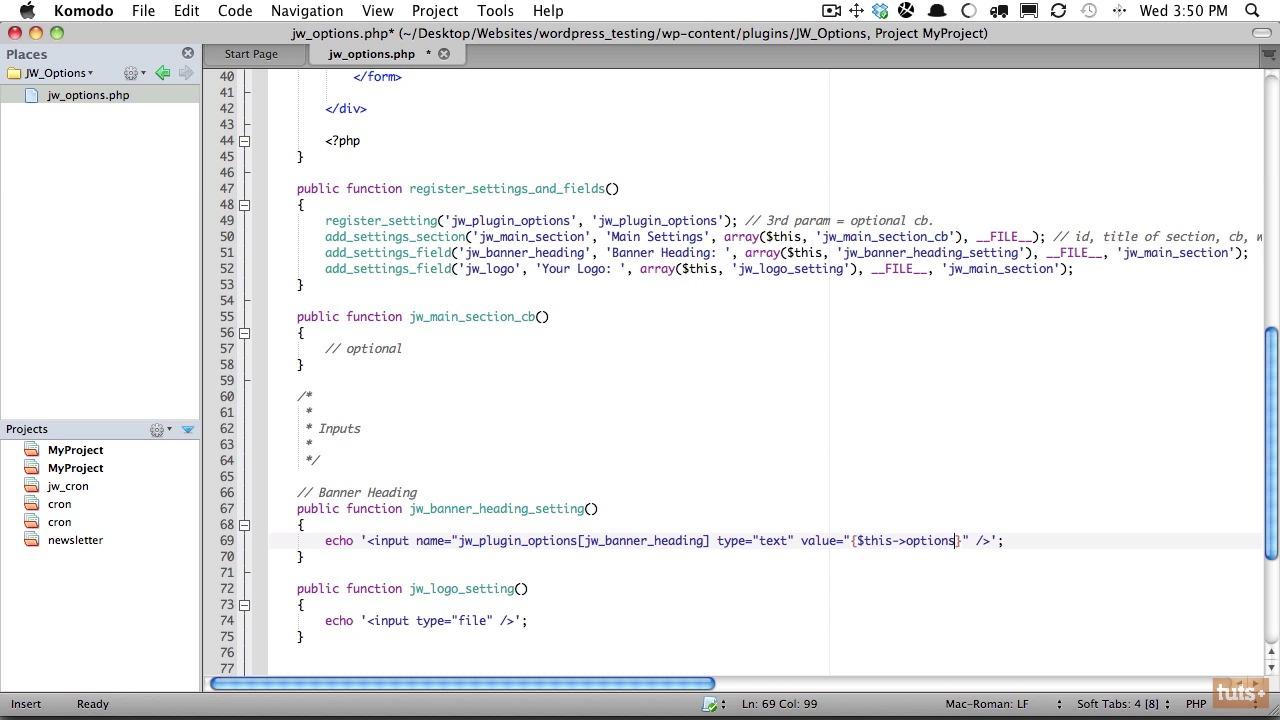
Task: Click the horizontal scrollbar thumb
Action: click(x=462, y=684)
